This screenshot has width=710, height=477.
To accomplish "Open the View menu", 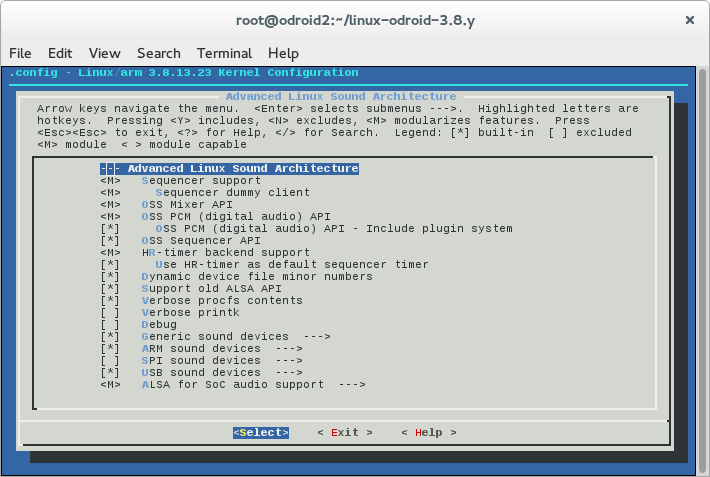I will point(104,53).
